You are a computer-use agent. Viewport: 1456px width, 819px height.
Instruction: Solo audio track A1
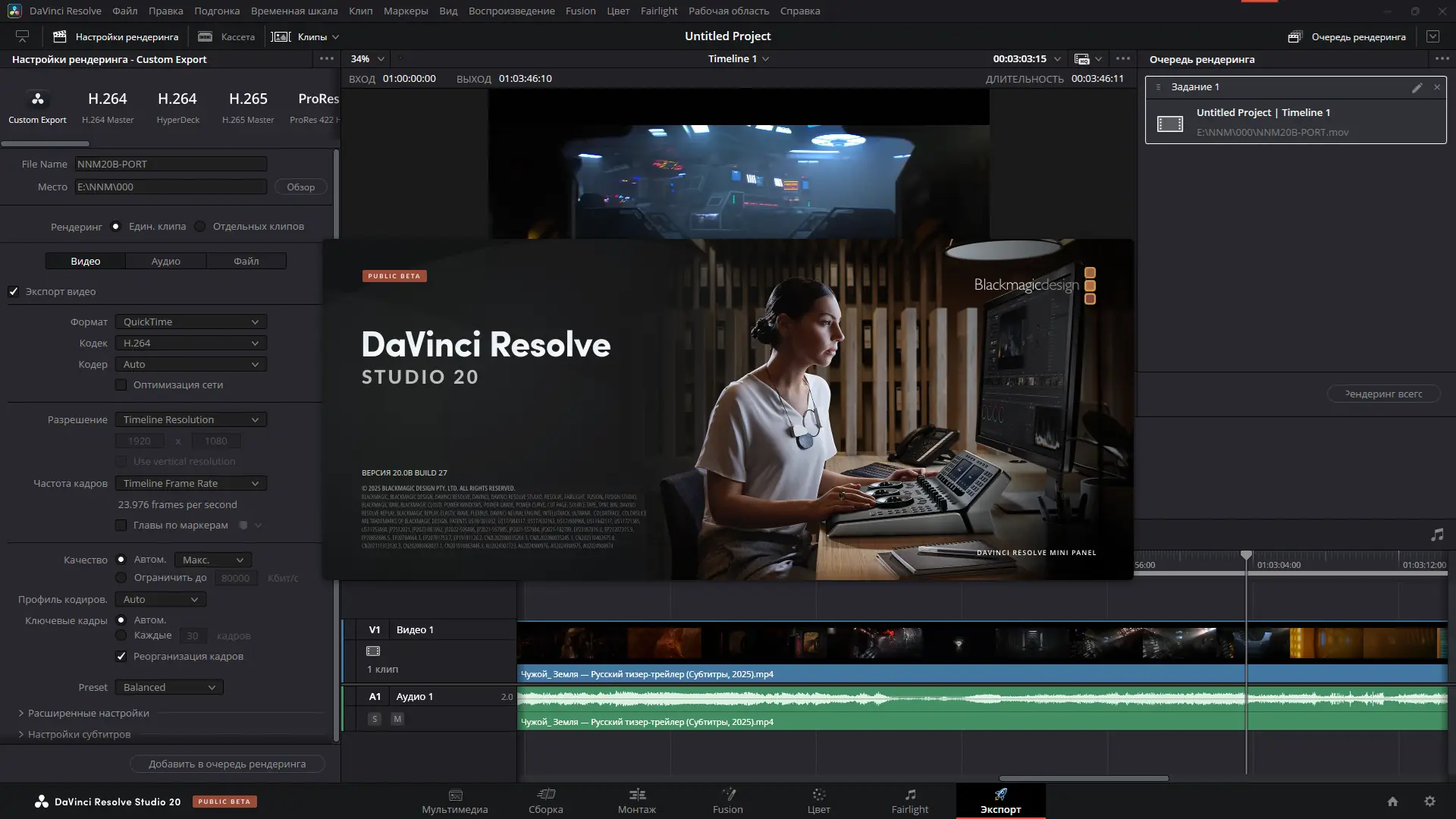[375, 719]
